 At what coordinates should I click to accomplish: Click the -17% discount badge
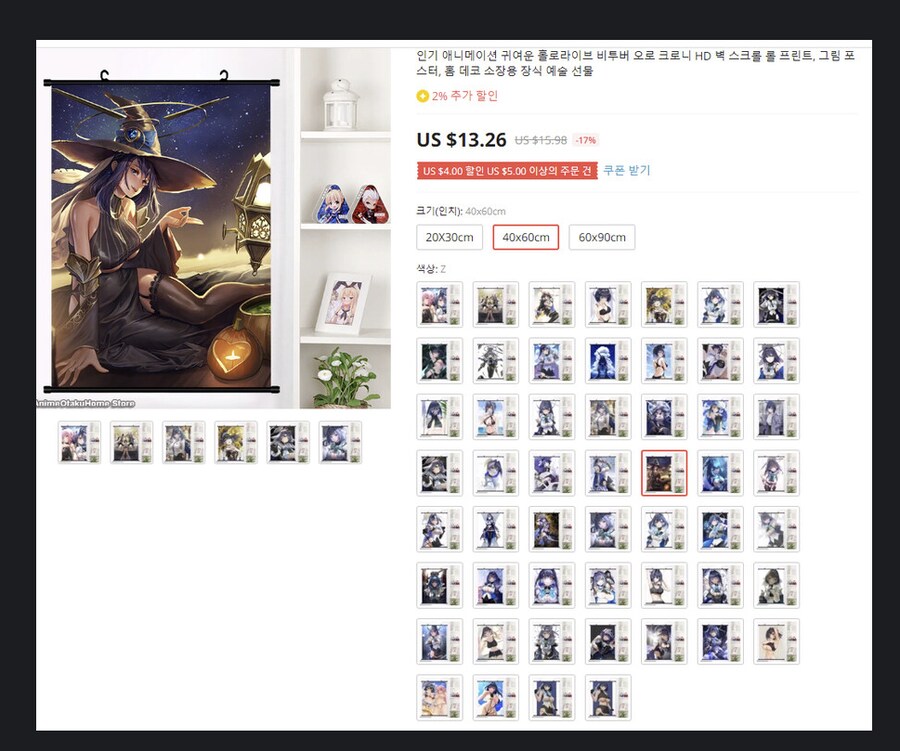coord(585,140)
